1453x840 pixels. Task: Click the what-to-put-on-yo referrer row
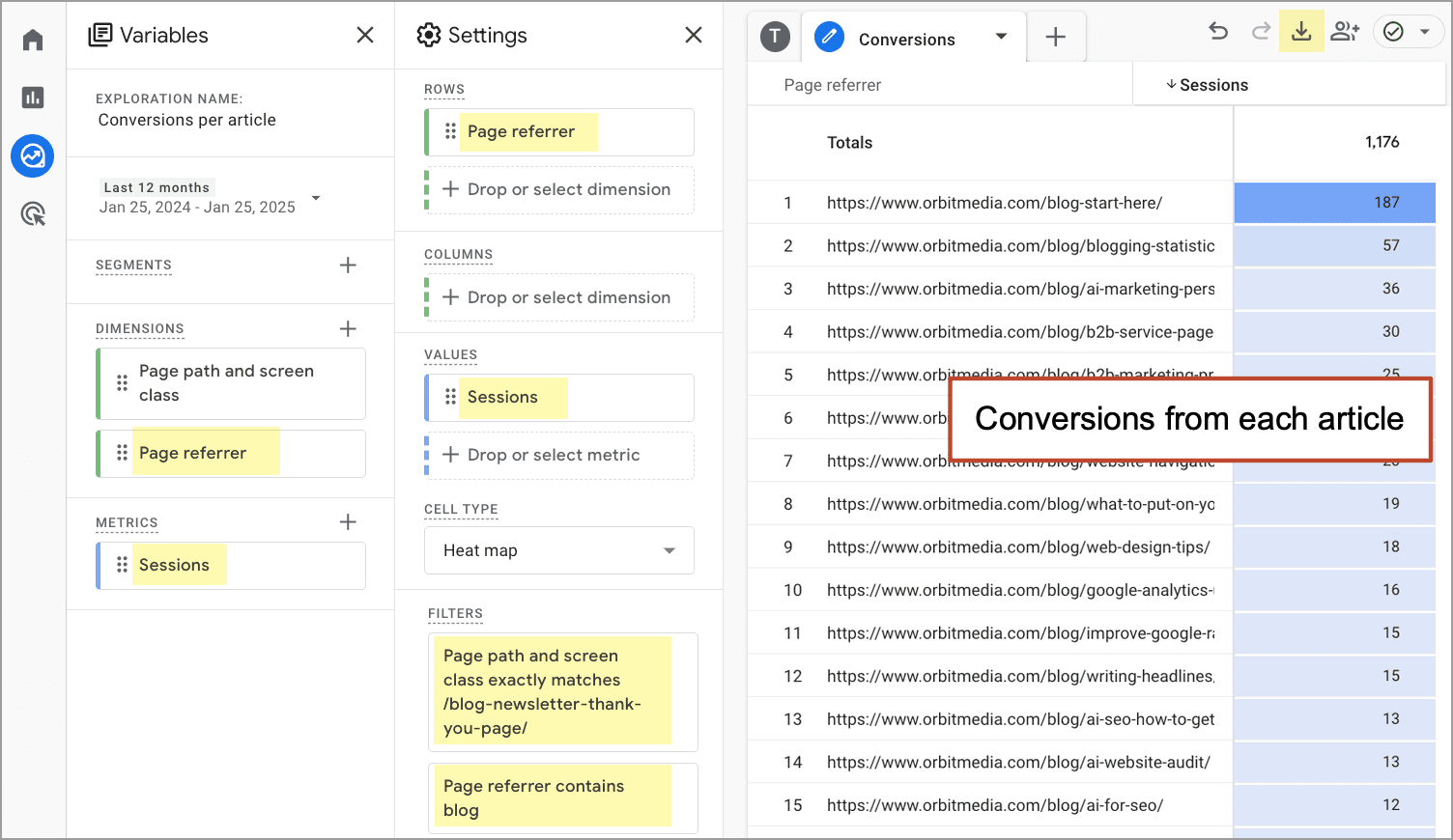[x=1020, y=504]
